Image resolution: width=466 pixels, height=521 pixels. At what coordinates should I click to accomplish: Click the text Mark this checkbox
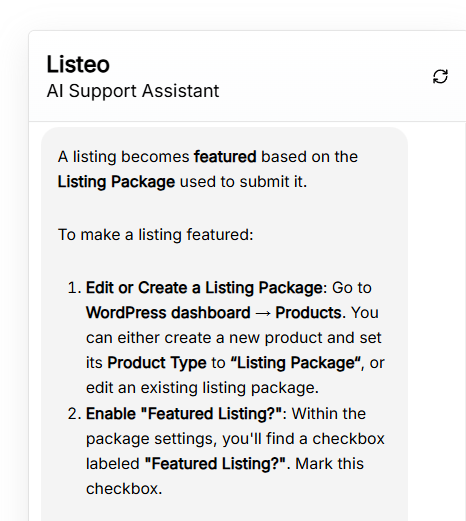(225, 476)
